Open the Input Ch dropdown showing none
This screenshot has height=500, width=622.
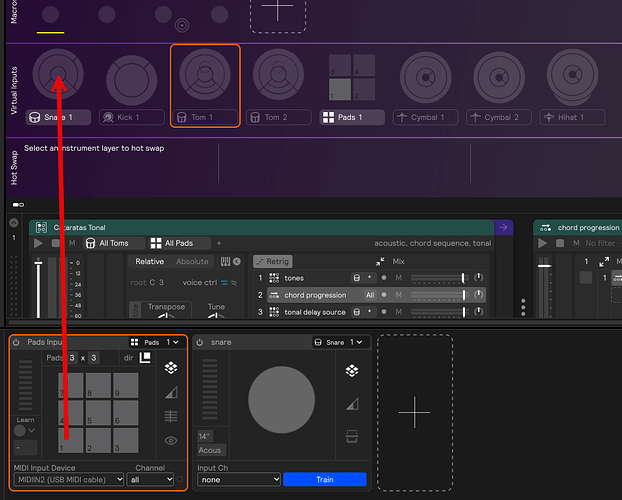click(238, 480)
